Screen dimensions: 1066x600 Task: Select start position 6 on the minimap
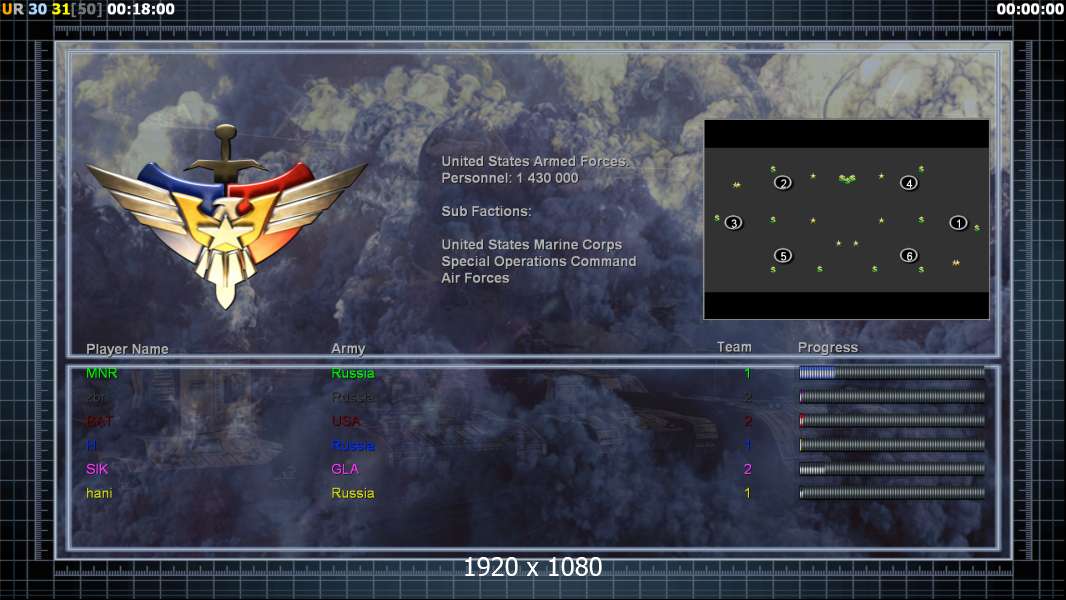pos(909,255)
